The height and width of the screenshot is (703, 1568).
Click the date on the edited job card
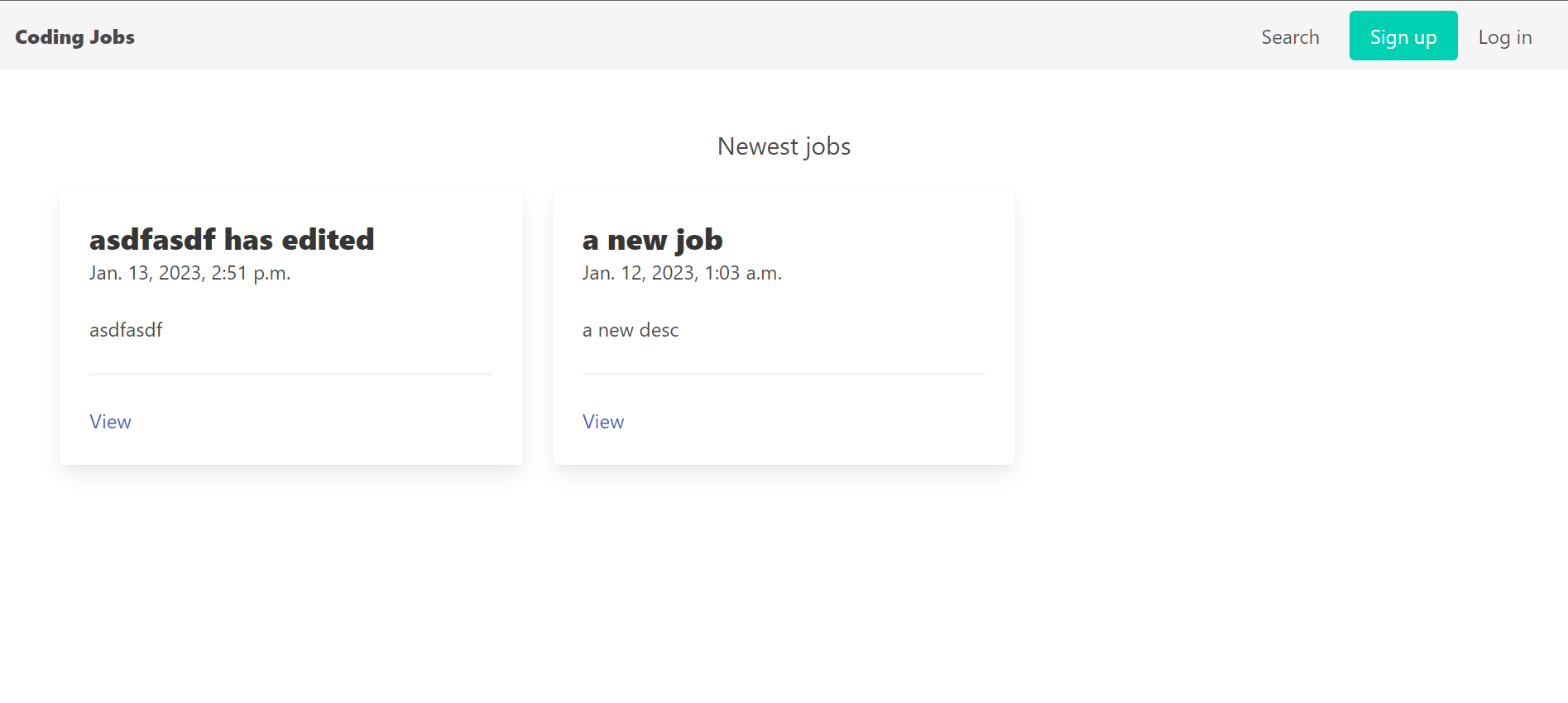click(189, 273)
